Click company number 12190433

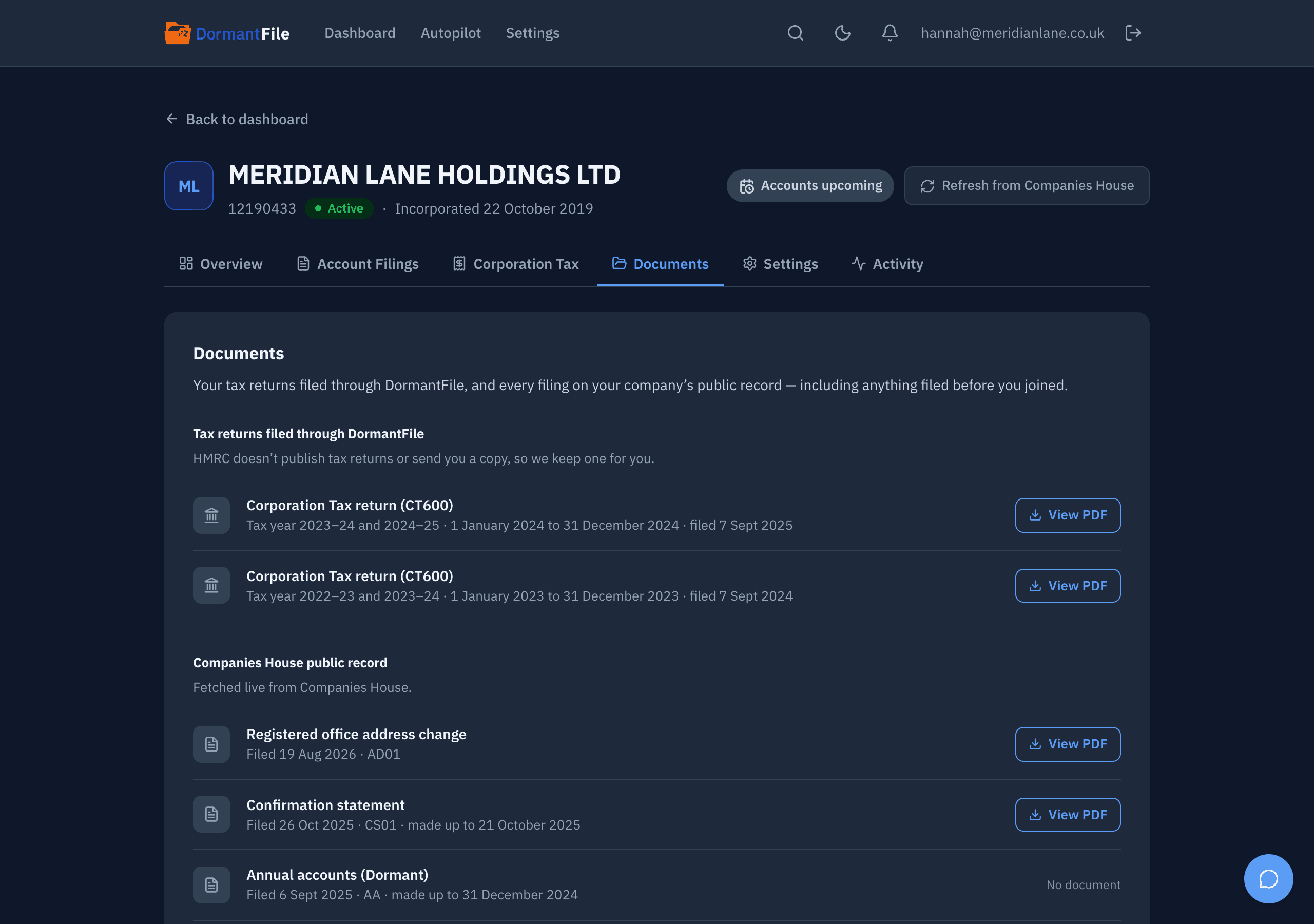(x=262, y=208)
